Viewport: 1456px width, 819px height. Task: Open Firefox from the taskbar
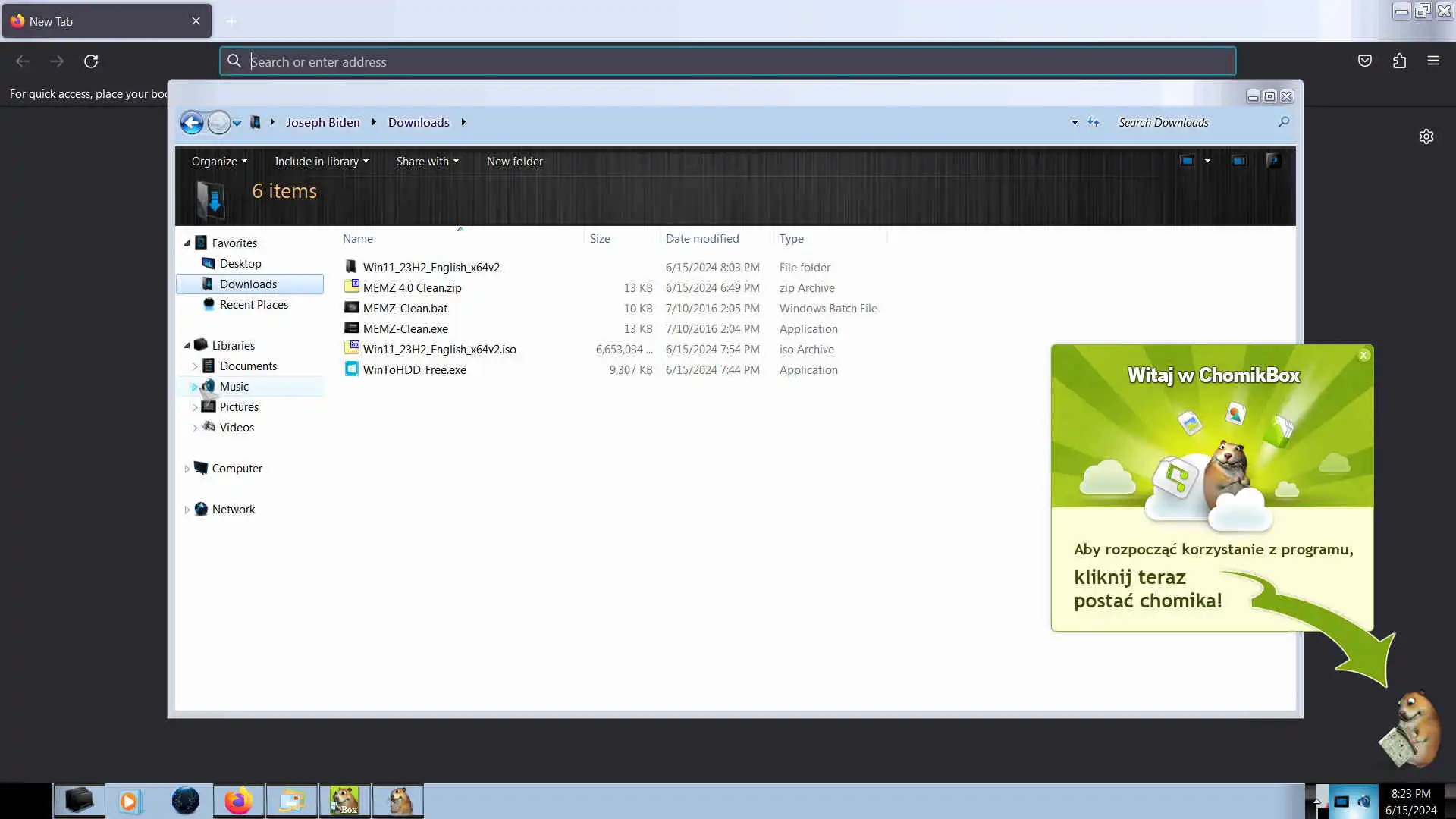238,801
